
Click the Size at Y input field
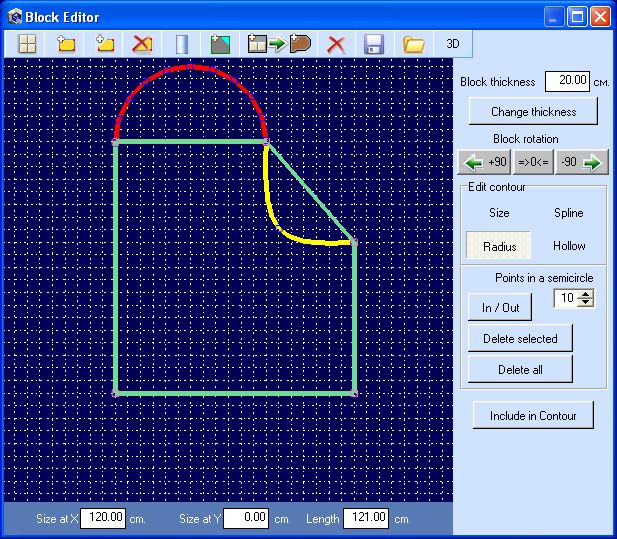[246, 518]
